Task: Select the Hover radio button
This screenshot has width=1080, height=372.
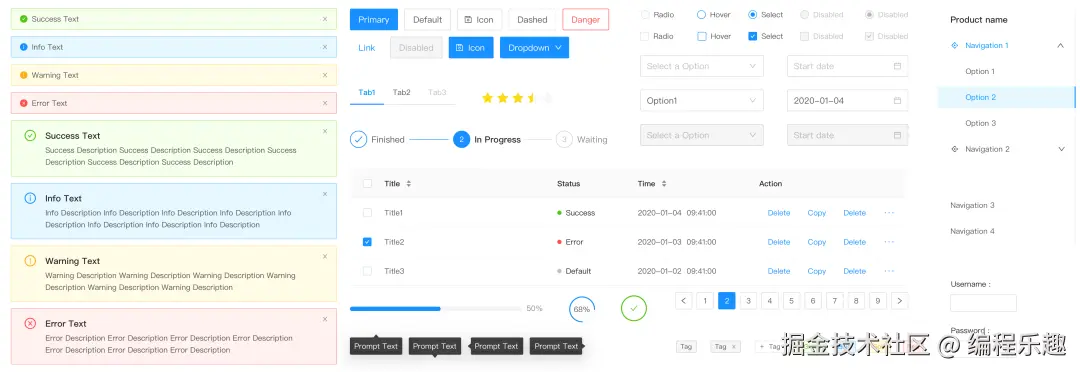Action: pyautogui.click(x=702, y=14)
